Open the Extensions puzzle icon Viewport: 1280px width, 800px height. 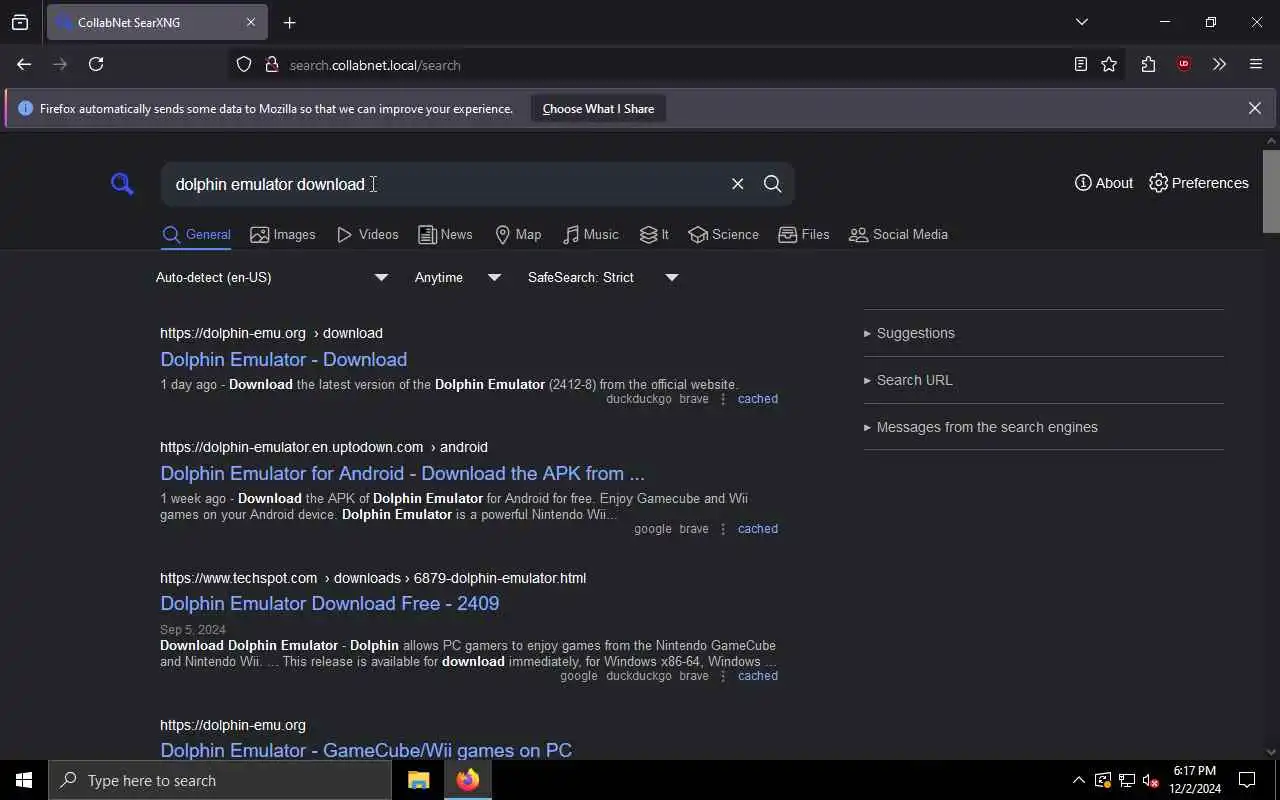1148,65
